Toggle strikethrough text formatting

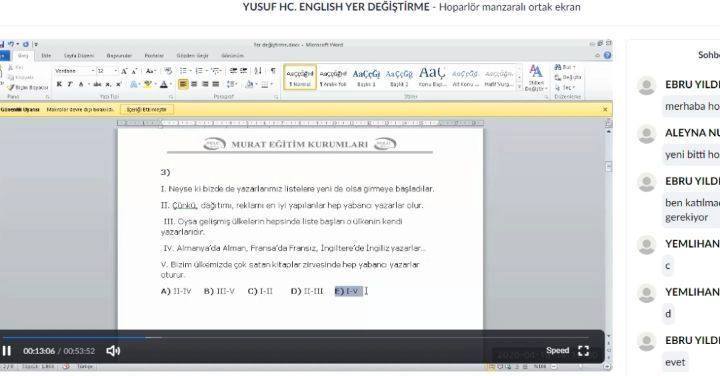point(97,84)
